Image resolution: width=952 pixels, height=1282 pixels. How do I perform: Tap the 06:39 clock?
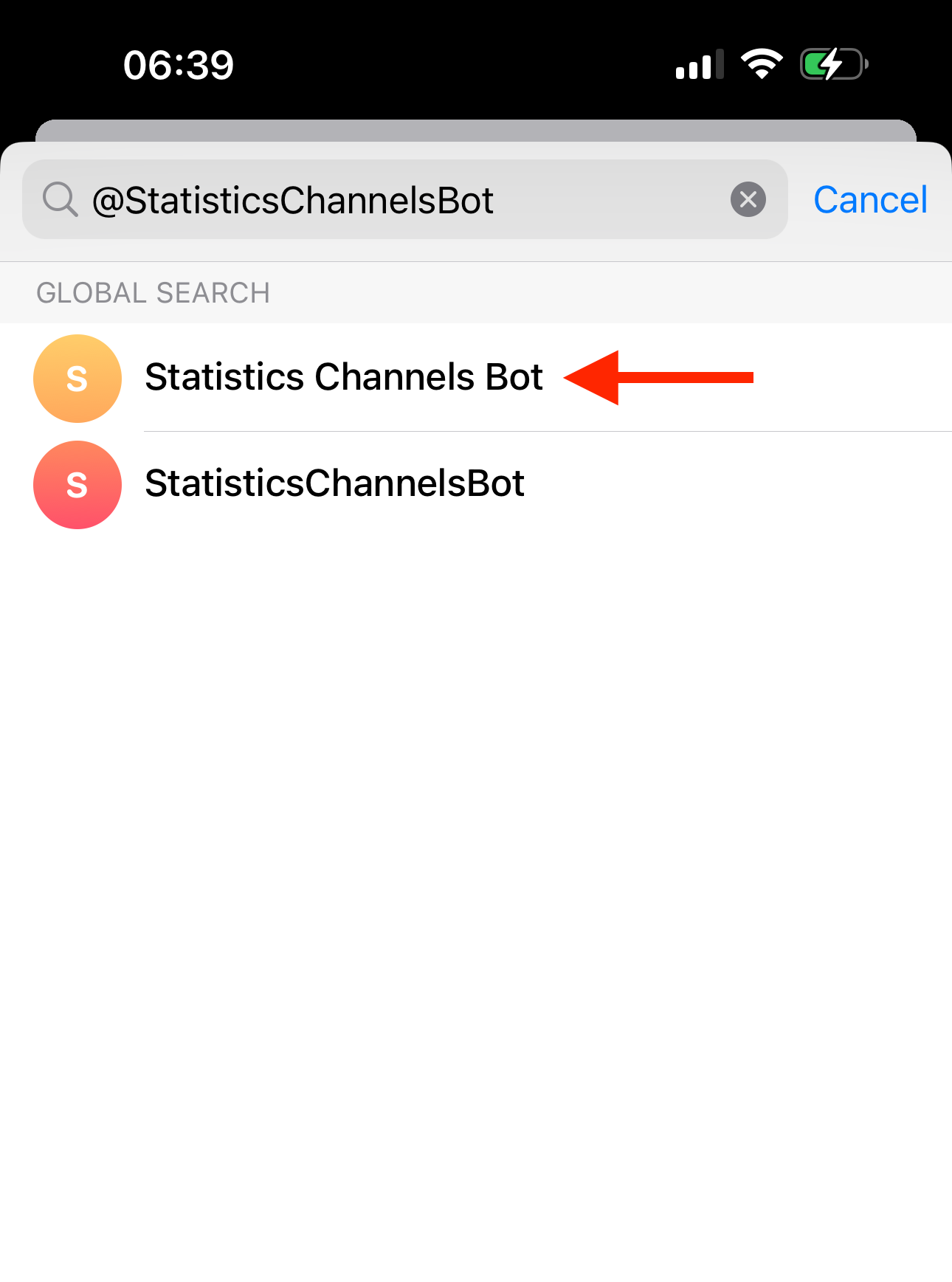pos(179,65)
